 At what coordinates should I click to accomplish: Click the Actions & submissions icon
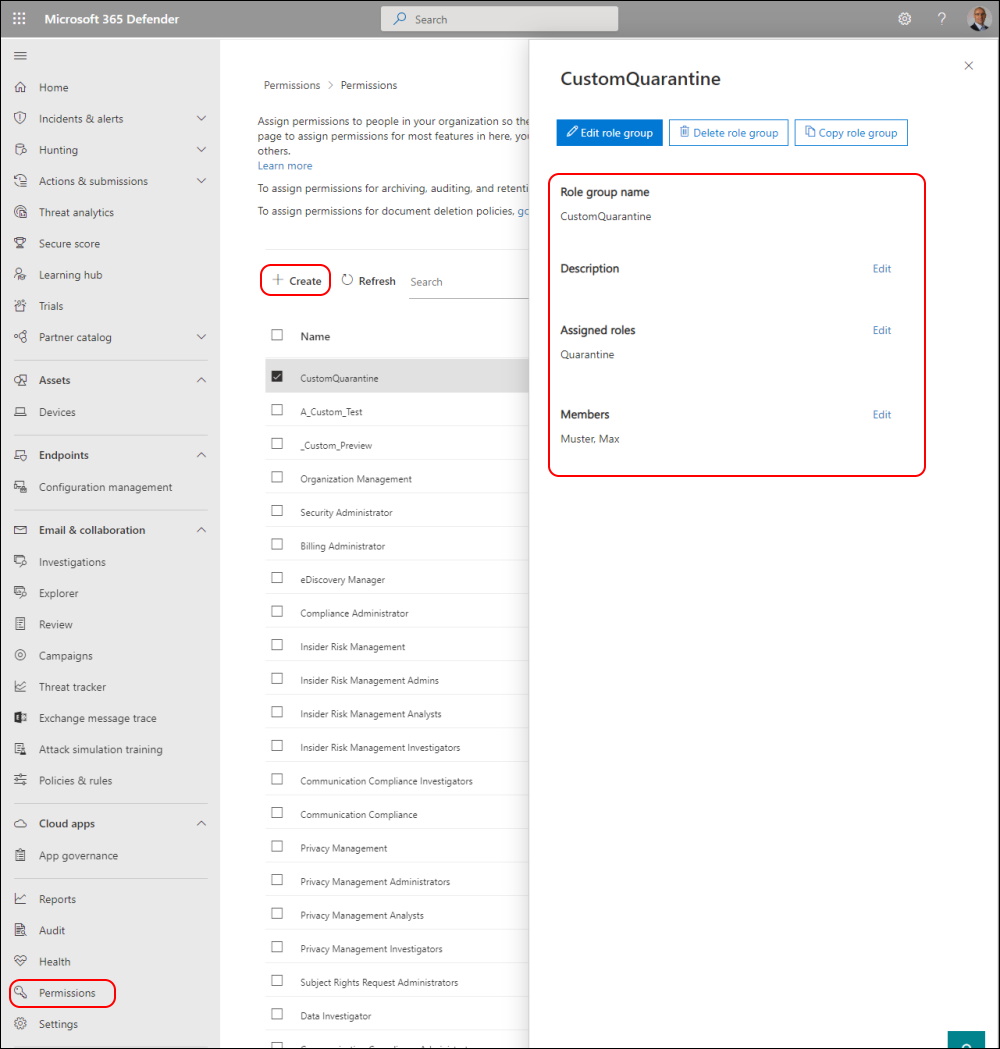click(x=21, y=181)
